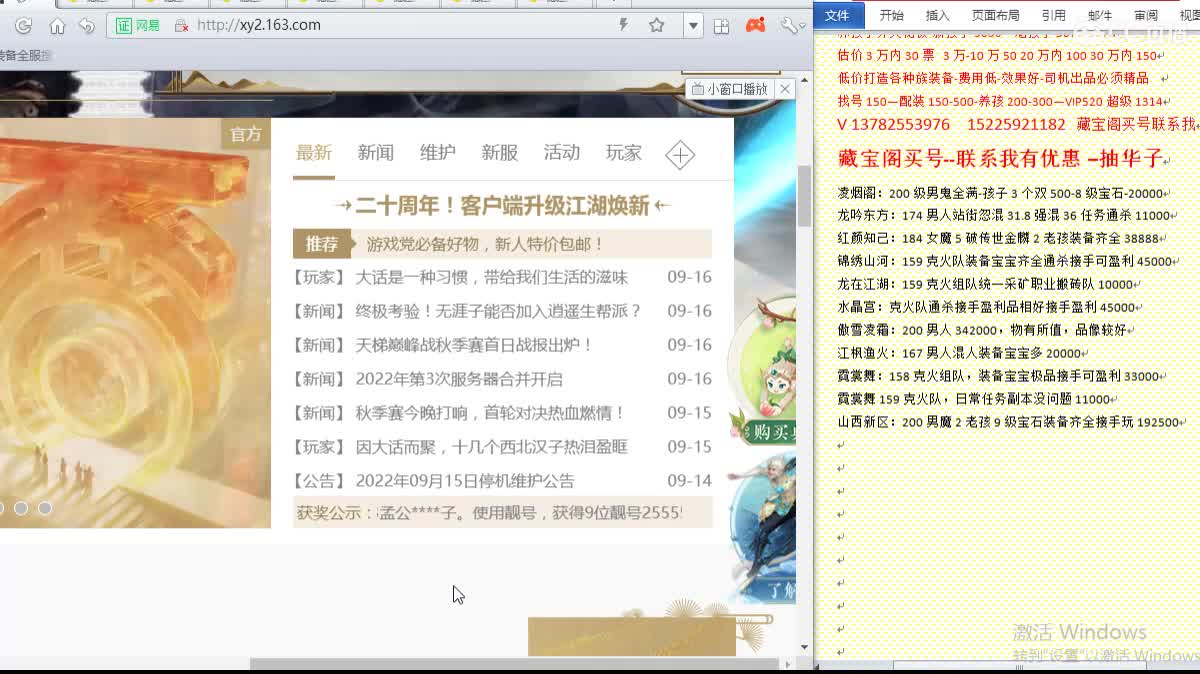Open 2022年第3次服务器合并开启 news link
1200x674 pixels.
tap(459, 379)
